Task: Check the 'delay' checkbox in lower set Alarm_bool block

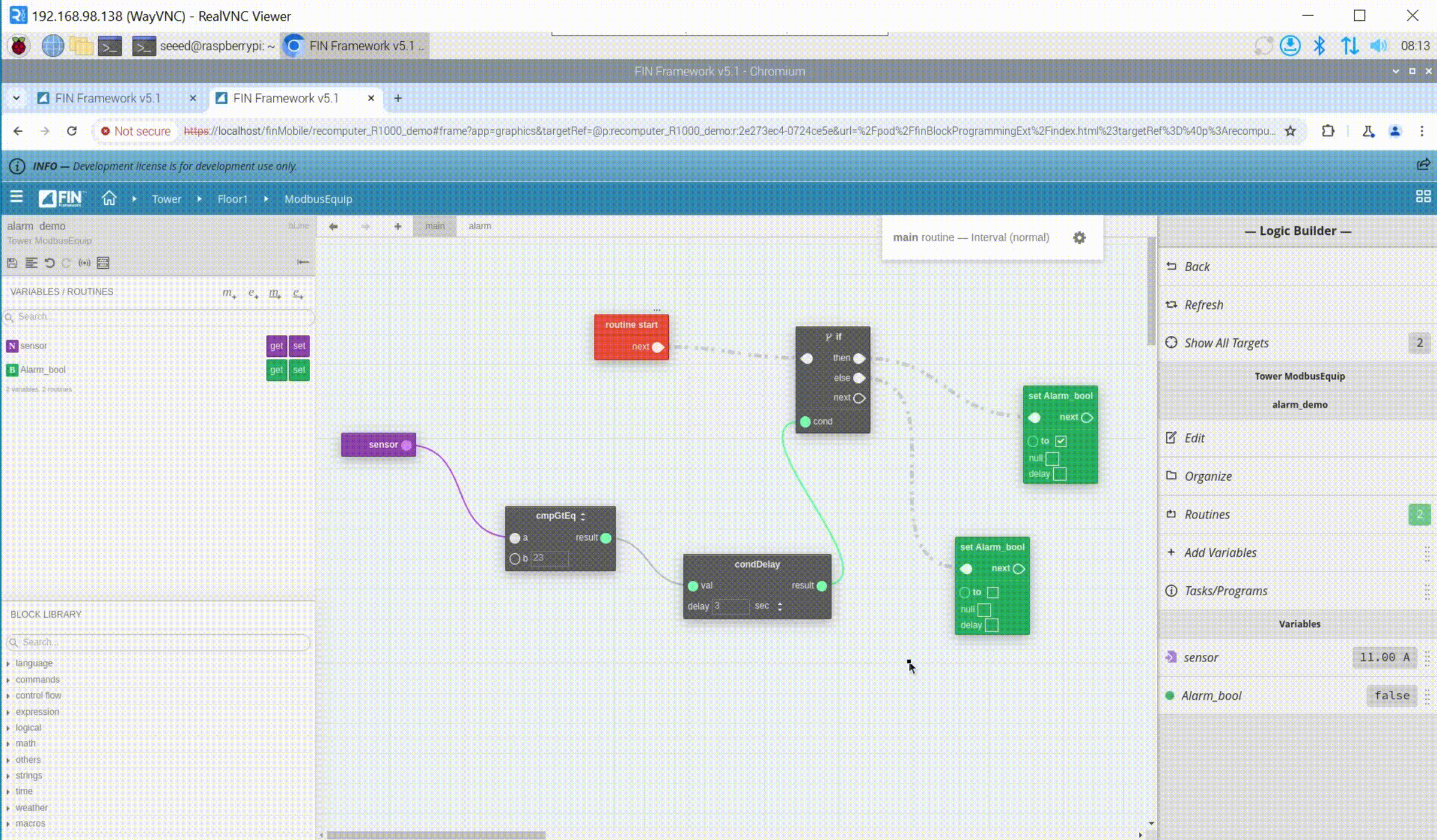Action: coord(992,625)
